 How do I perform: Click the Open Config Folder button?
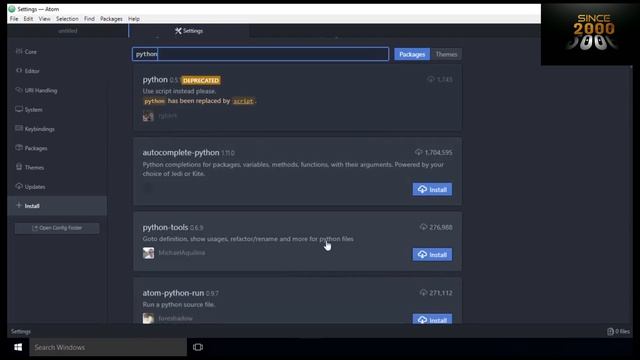(57, 228)
